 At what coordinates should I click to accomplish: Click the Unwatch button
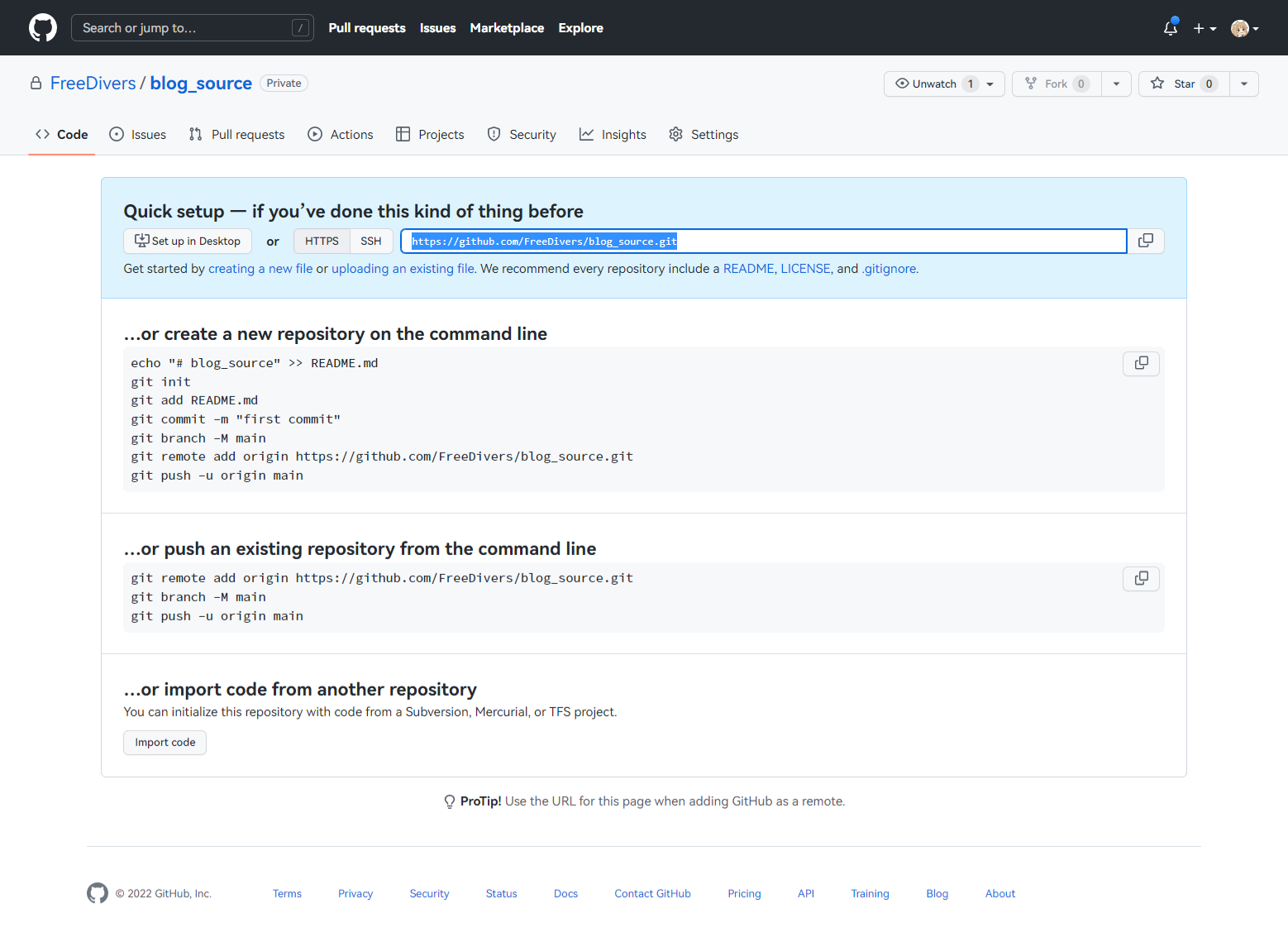[944, 84]
